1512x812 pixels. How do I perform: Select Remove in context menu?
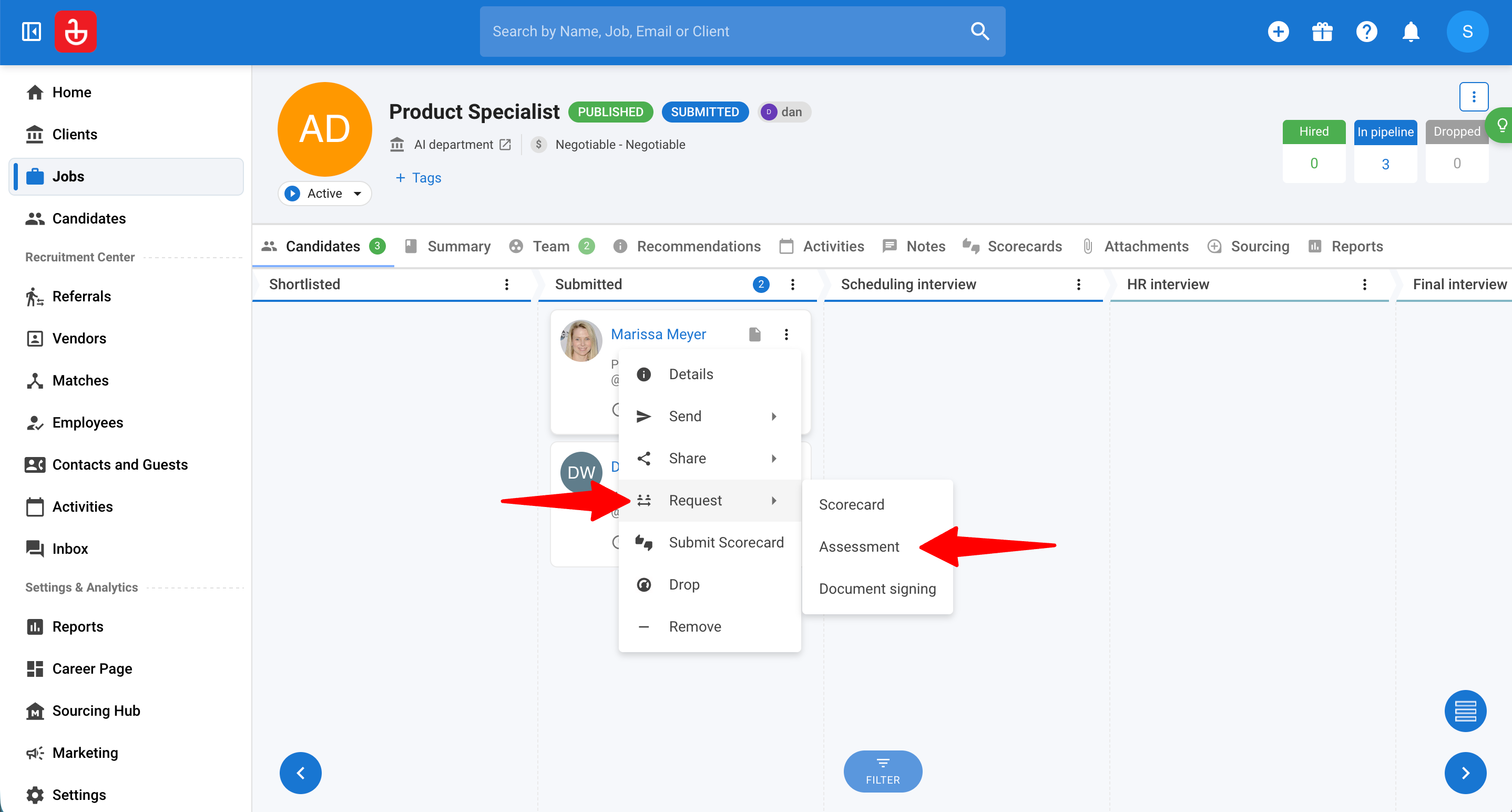[x=710, y=626]
